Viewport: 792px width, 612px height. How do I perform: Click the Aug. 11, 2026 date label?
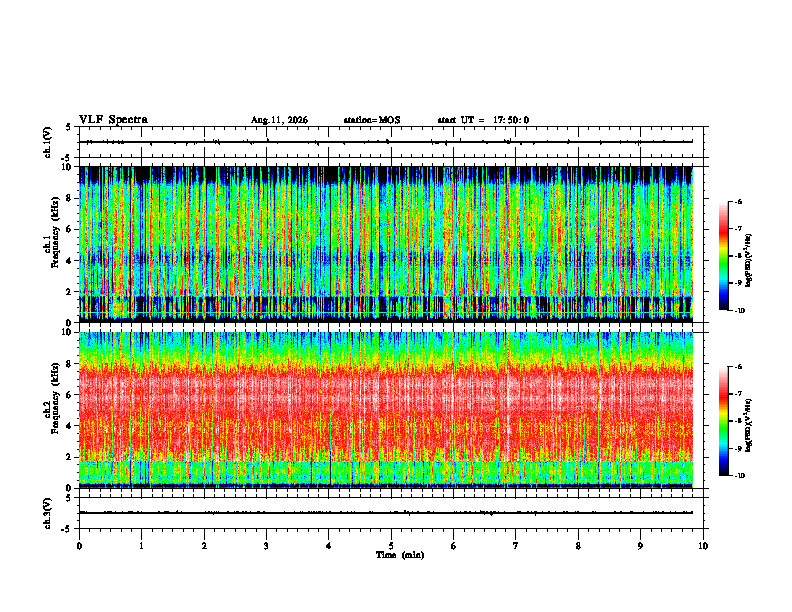click(x=279, y=120)
